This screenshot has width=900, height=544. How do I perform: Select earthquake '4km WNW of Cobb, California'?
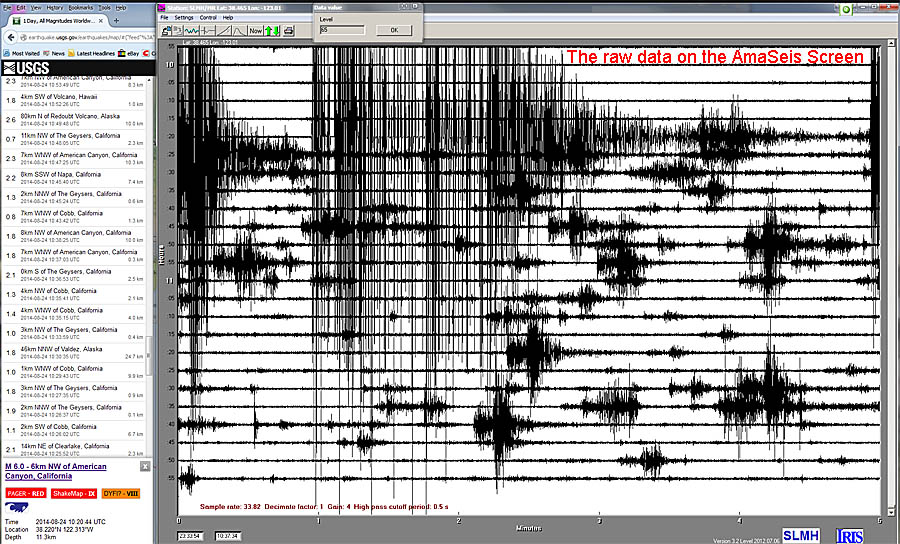pyautogui.click(x=75, y=313)
